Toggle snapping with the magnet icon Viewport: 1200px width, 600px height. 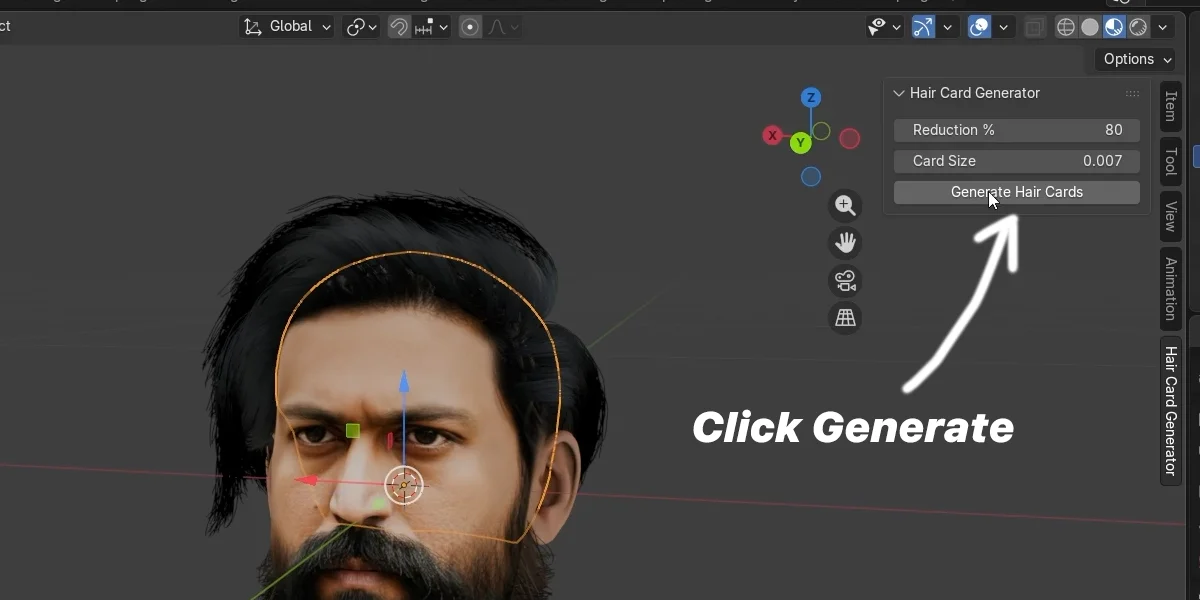click(x=397, y=27)
